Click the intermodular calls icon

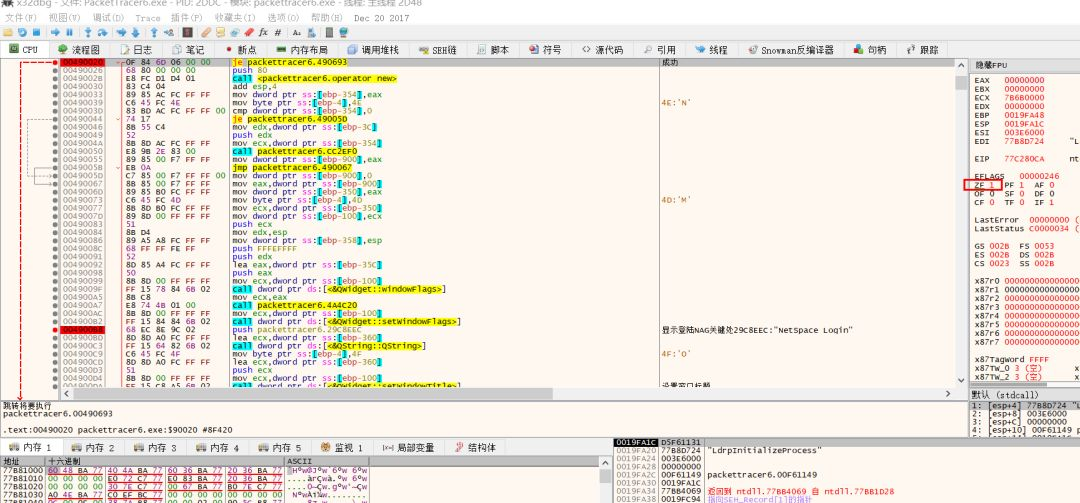pos(311,32)
